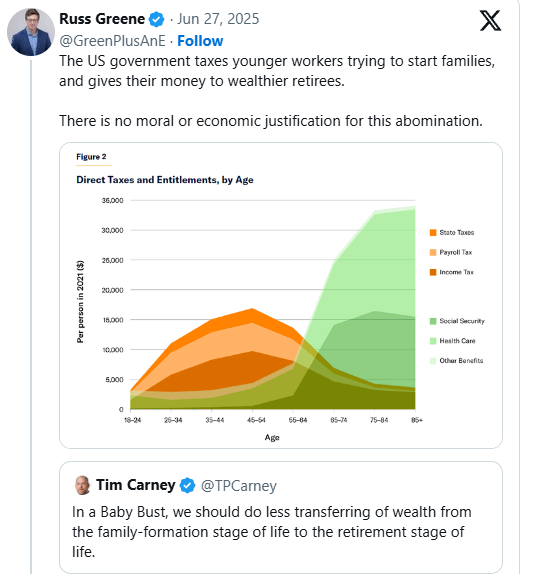Open the Russ Greene display name

click(x=102, y=19)
